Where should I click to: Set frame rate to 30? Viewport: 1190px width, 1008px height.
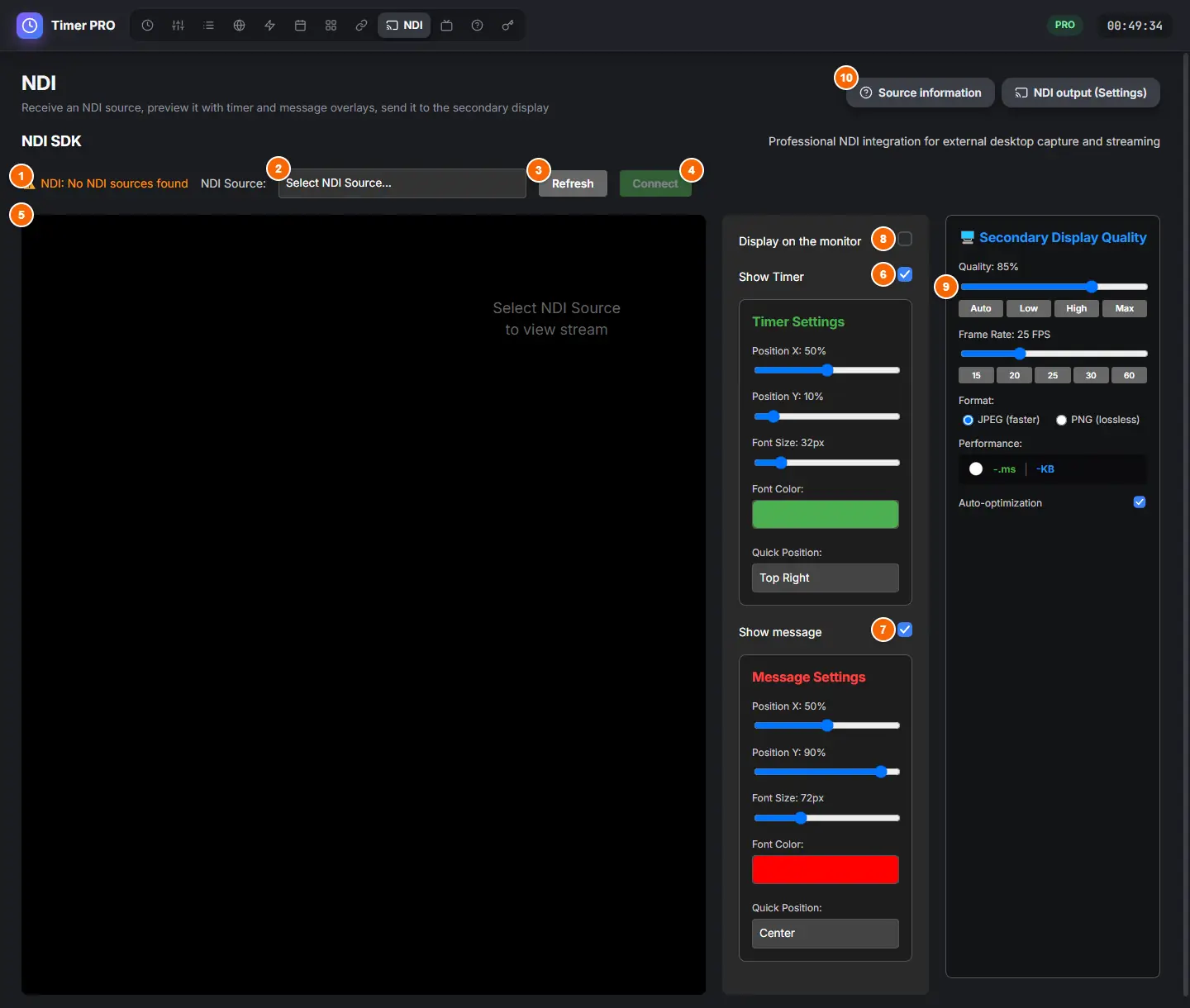pos(1091,375)
